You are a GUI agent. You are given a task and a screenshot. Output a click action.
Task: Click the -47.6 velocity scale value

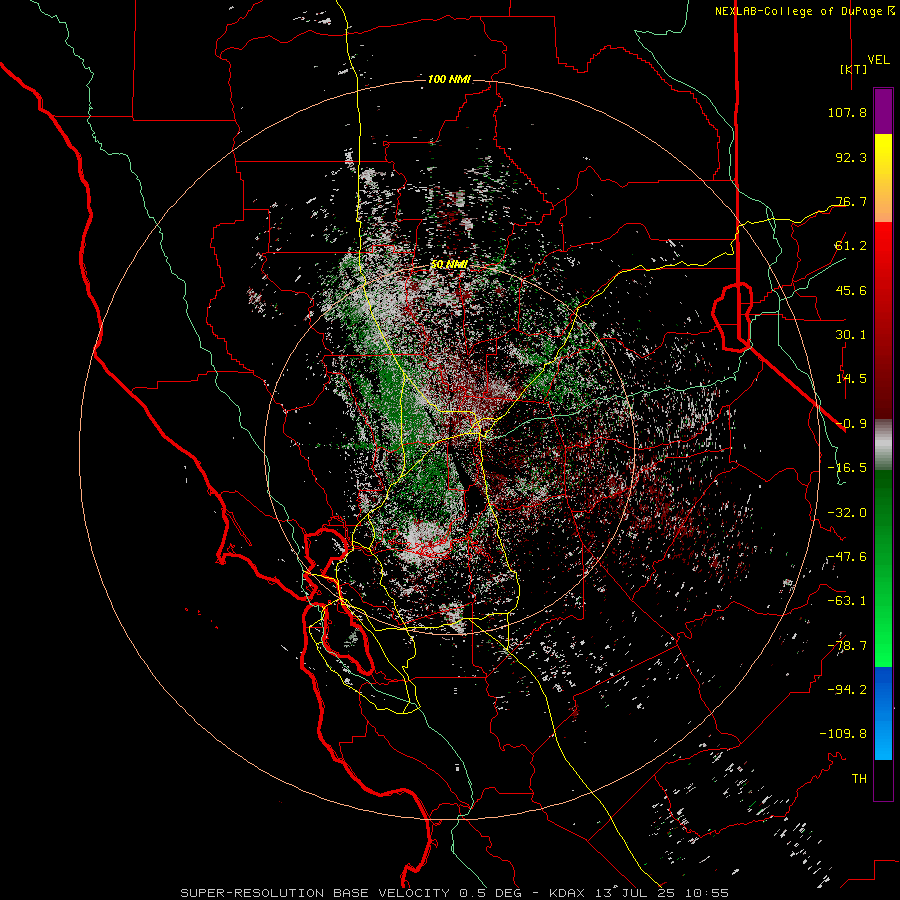(847, 557)
